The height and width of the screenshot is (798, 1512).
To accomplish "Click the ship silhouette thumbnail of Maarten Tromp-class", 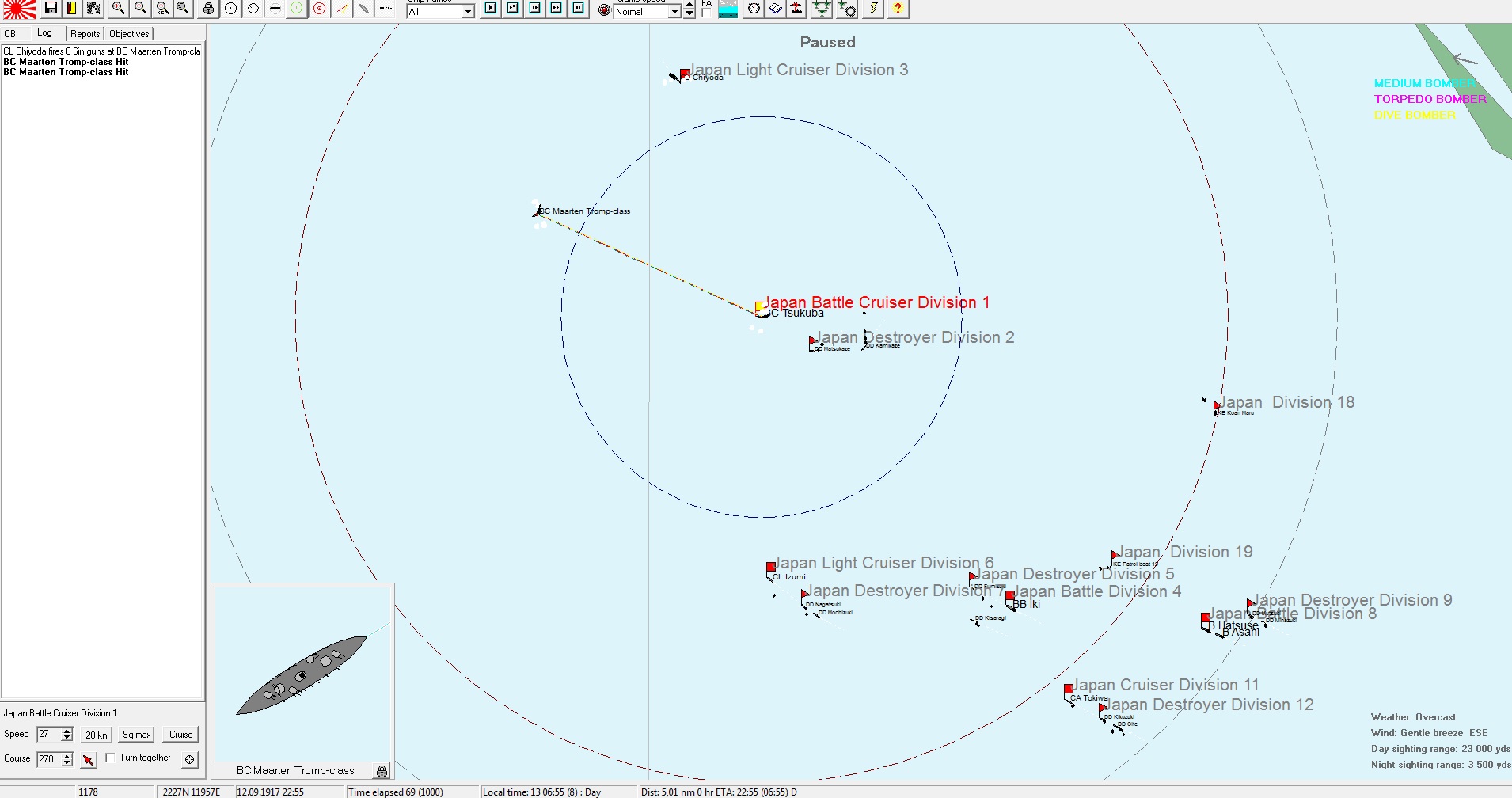I will pyautogui.click(x=302, y=675).
